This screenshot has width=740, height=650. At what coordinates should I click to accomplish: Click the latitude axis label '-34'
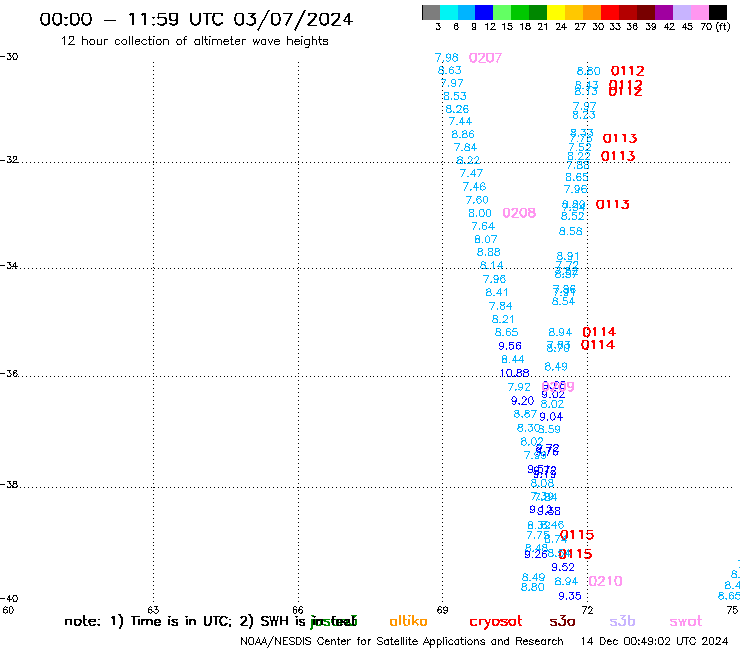click(9, 265)
